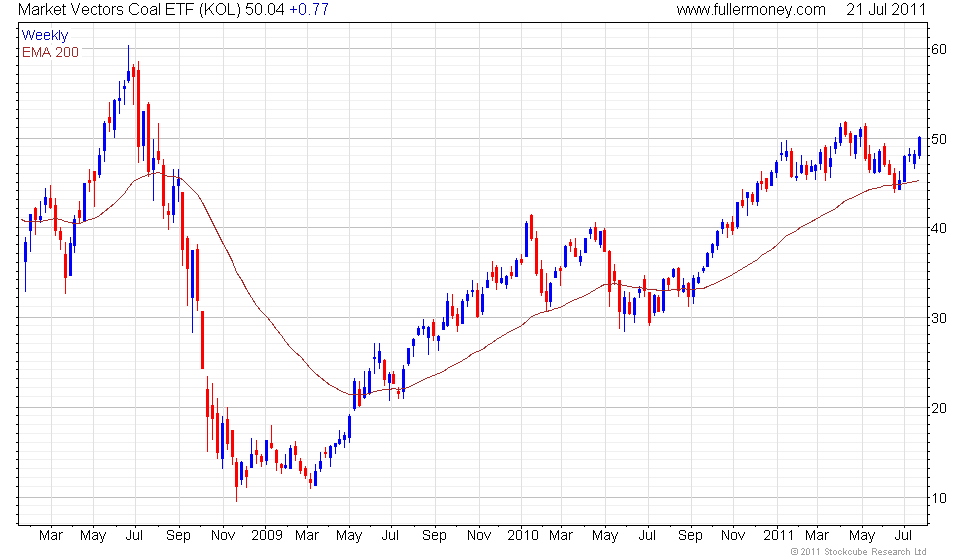Click the 'EMA 200' legend label
980x560 pixels.
[51, 52]
